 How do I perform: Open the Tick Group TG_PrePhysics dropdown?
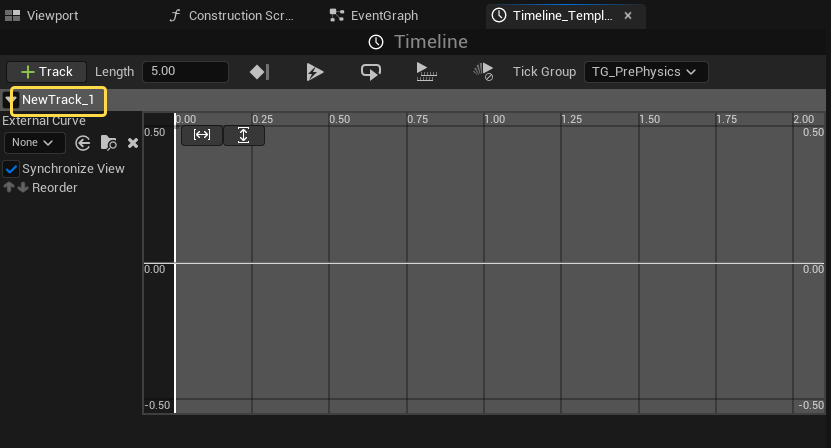click(x=644, y=72)
